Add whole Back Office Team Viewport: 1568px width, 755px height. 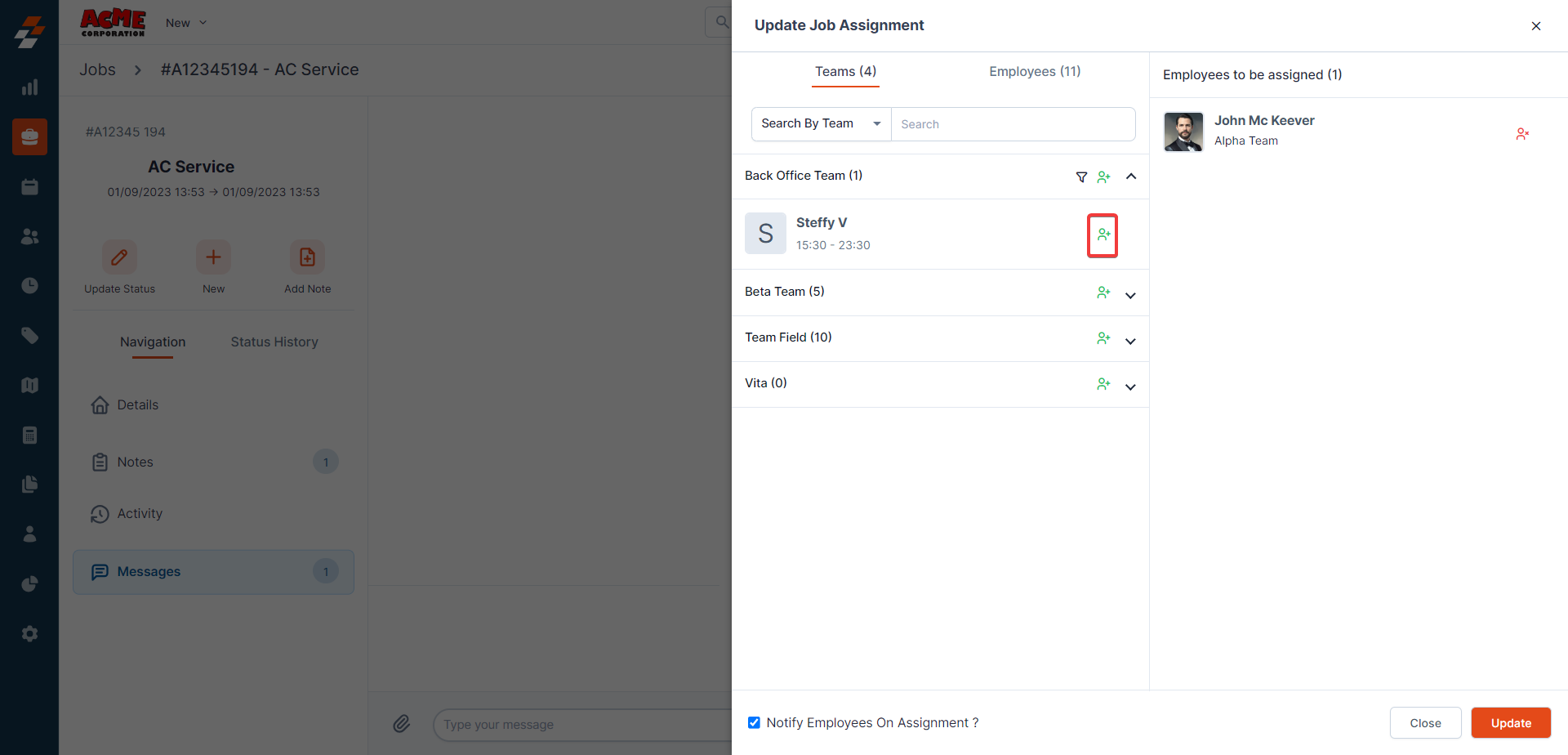pyautogui.click(x=1103, y=176)
